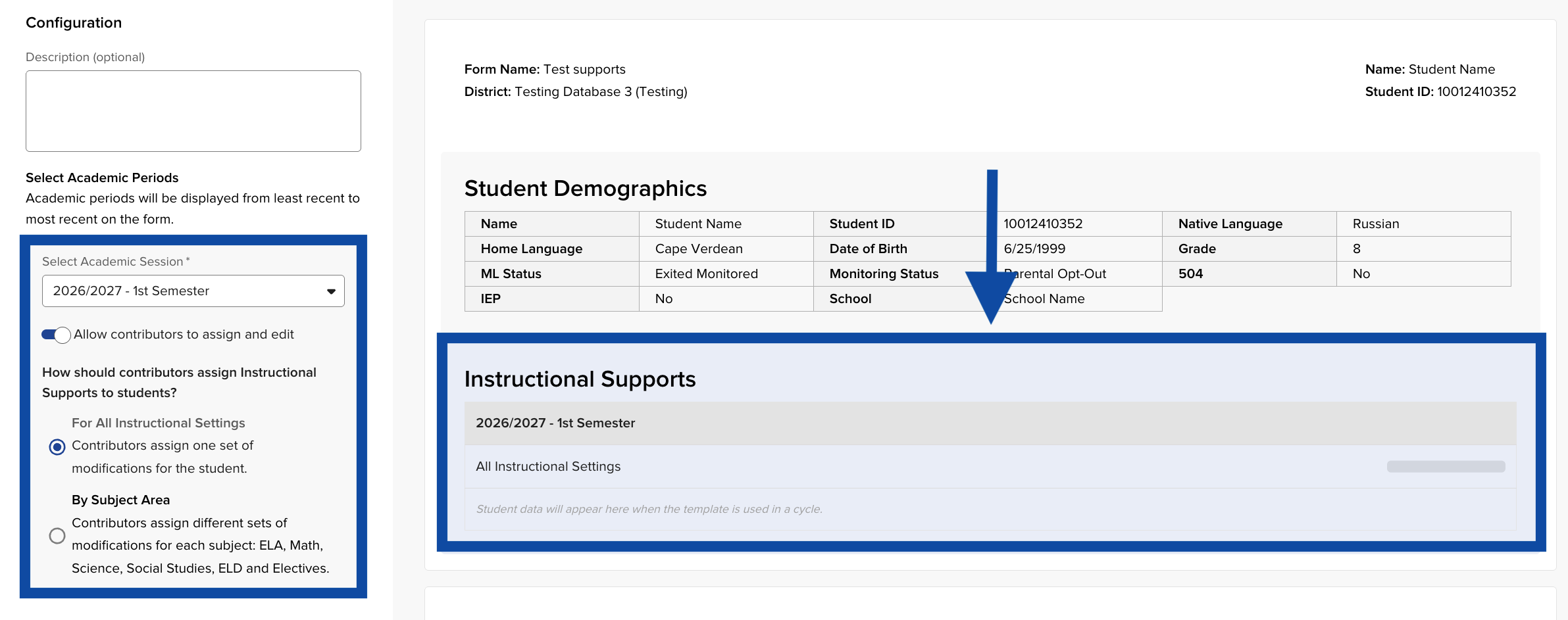Click the 'Native Language' label cell
Viewport: 1568px width, 620px height.
[1250, 224]
